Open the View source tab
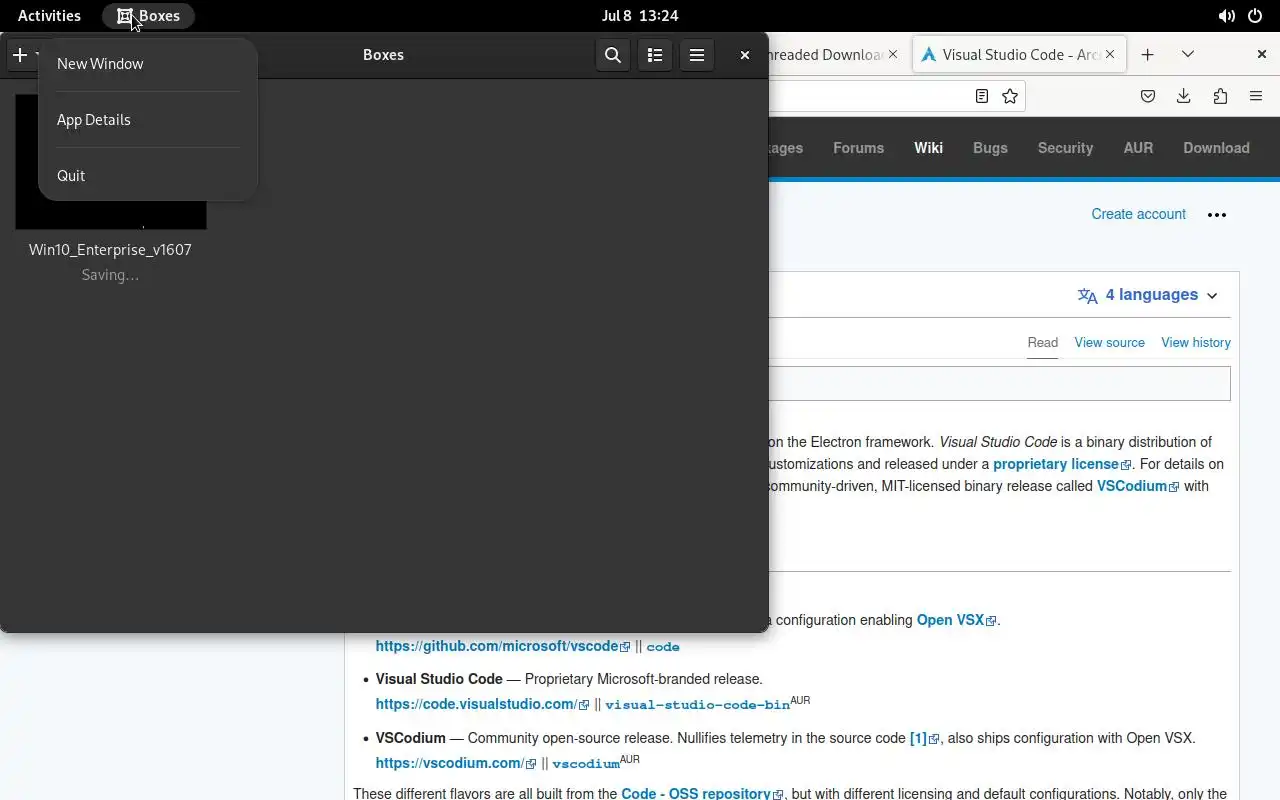 click(1109, 342)
